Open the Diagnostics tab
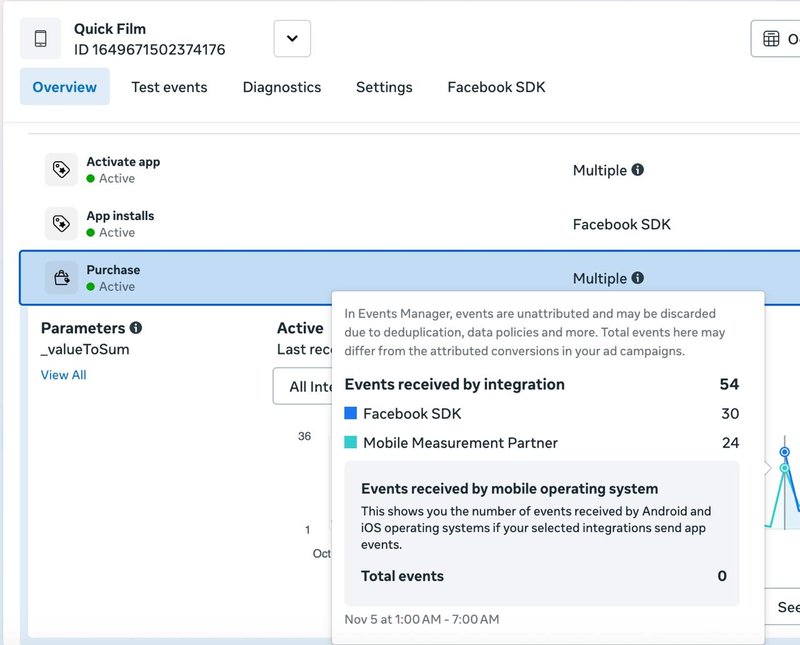This screenshot has width=800, height=645. (281, 87)
